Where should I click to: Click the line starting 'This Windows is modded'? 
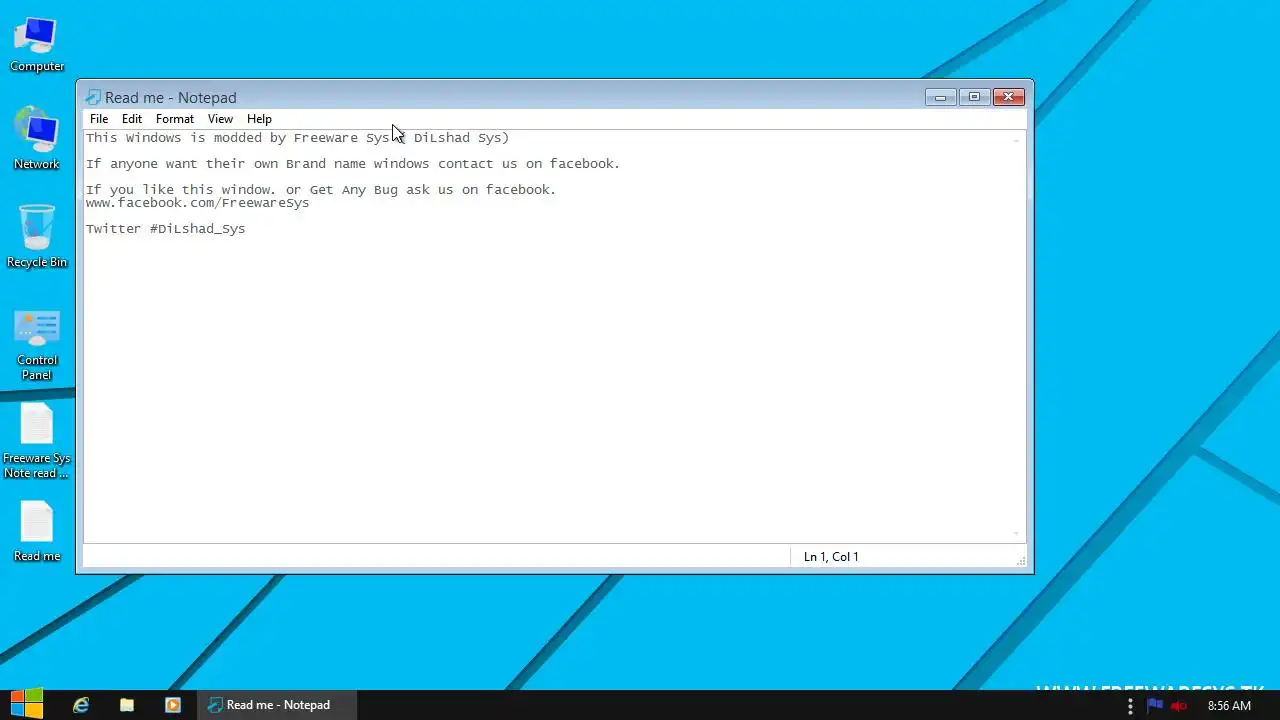(298, 138)
